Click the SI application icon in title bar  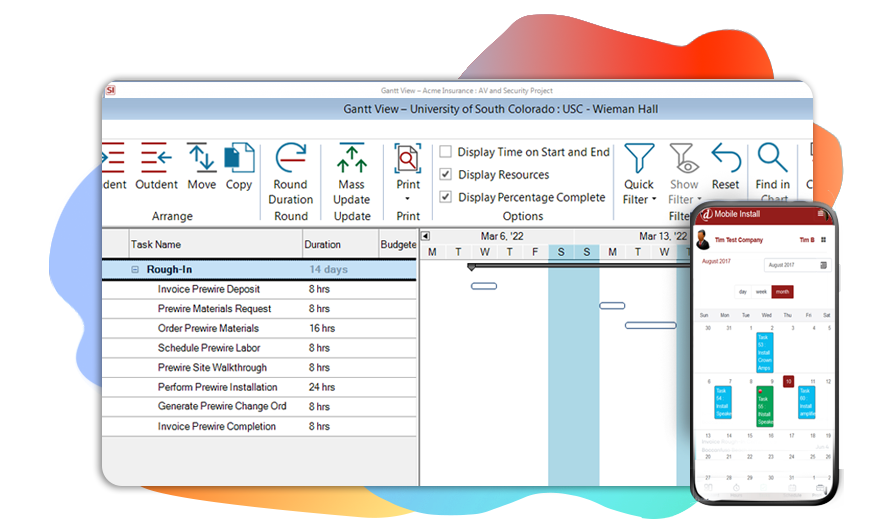click(110, 90)
